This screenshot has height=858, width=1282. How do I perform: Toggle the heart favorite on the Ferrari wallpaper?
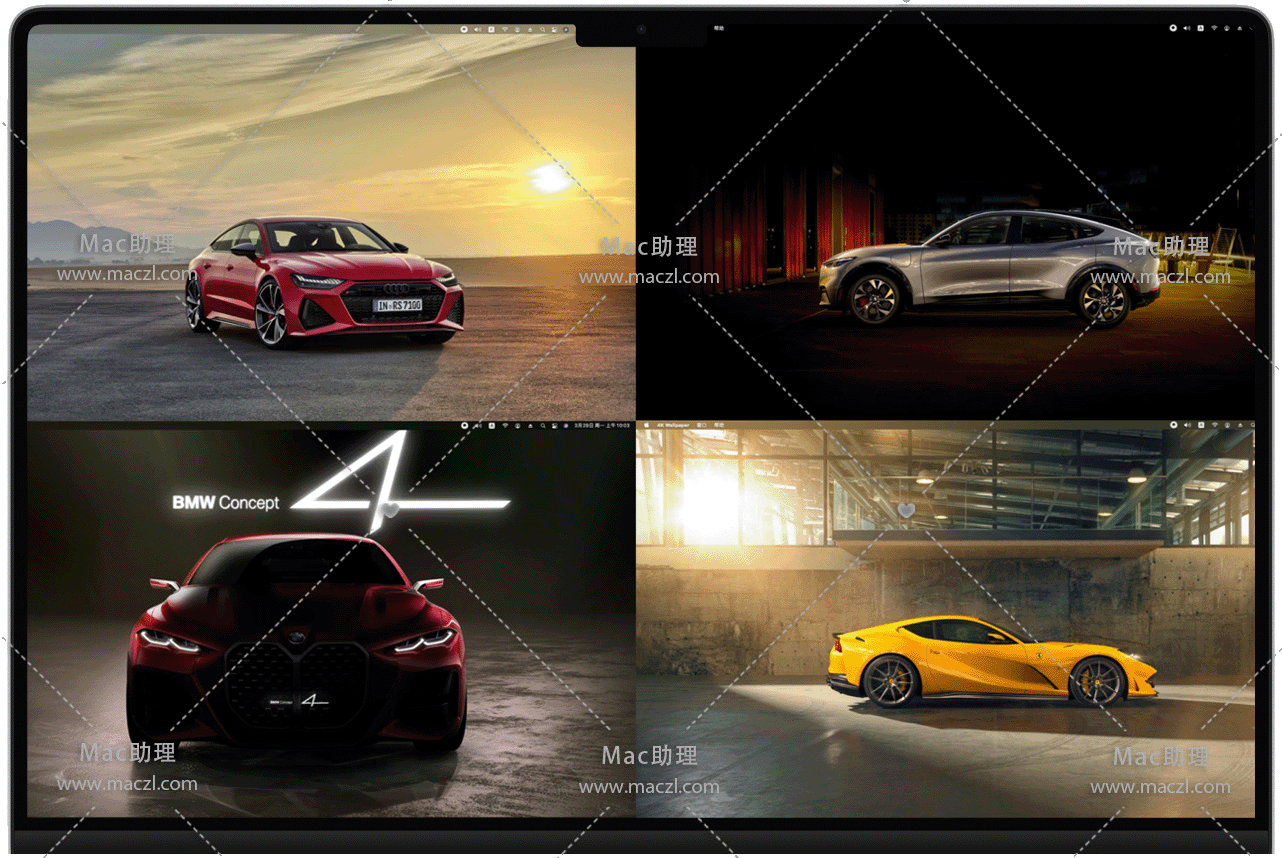tap(906, 510)
